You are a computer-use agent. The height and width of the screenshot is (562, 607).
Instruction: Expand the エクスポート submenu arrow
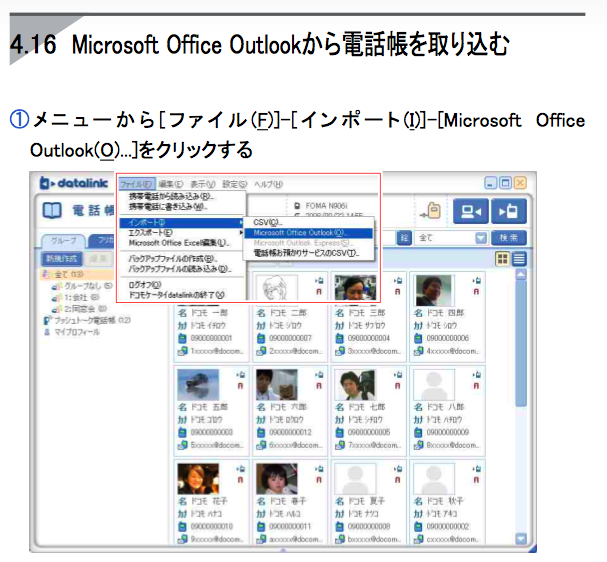(242, 233)
